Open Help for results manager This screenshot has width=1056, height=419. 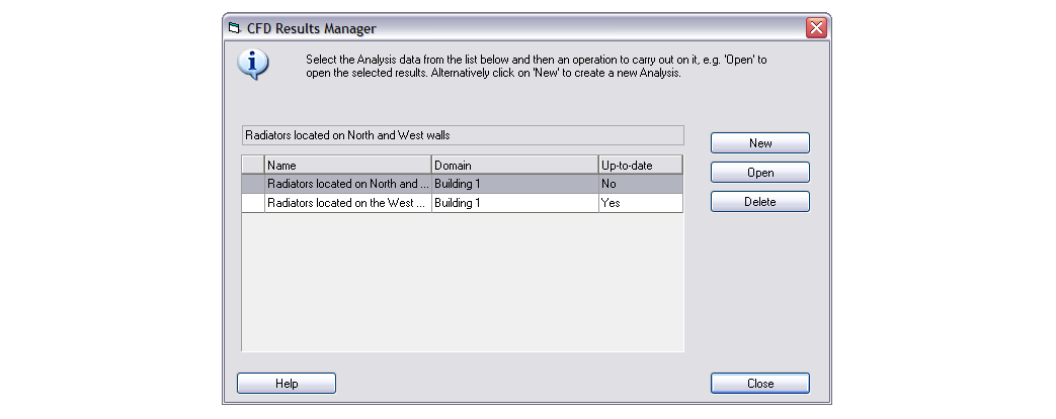(x=286, y=383)
